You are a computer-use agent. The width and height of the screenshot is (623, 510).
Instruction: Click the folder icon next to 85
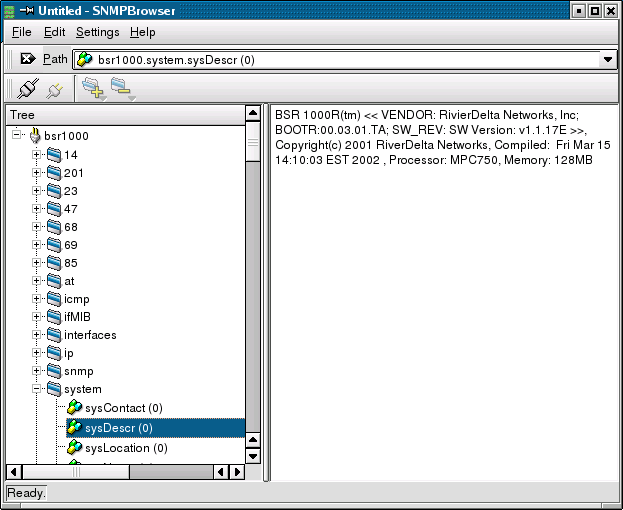coord(54,263)
